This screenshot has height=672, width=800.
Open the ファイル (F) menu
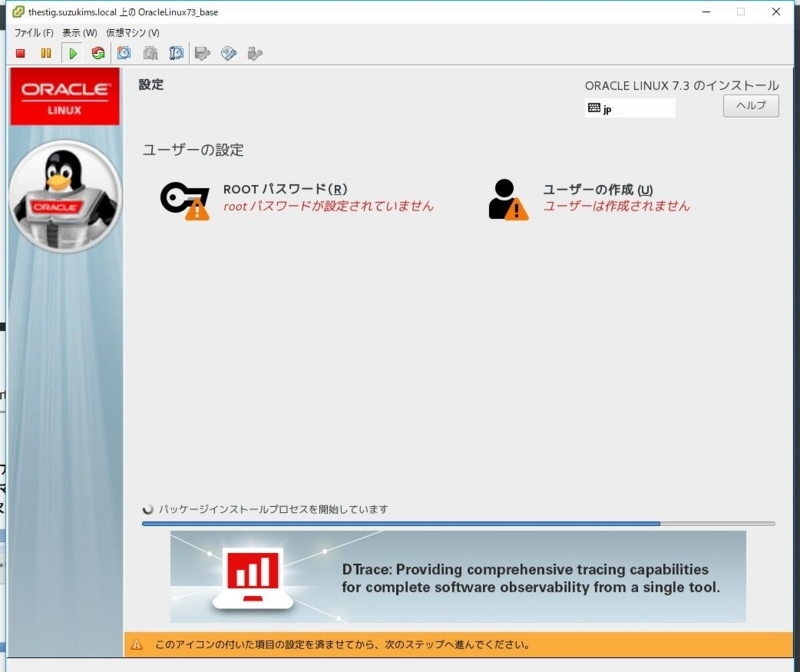point(34,33)
